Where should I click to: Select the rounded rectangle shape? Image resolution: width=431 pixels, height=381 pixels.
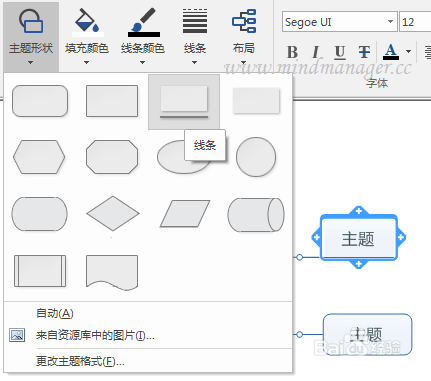(40, 101)
